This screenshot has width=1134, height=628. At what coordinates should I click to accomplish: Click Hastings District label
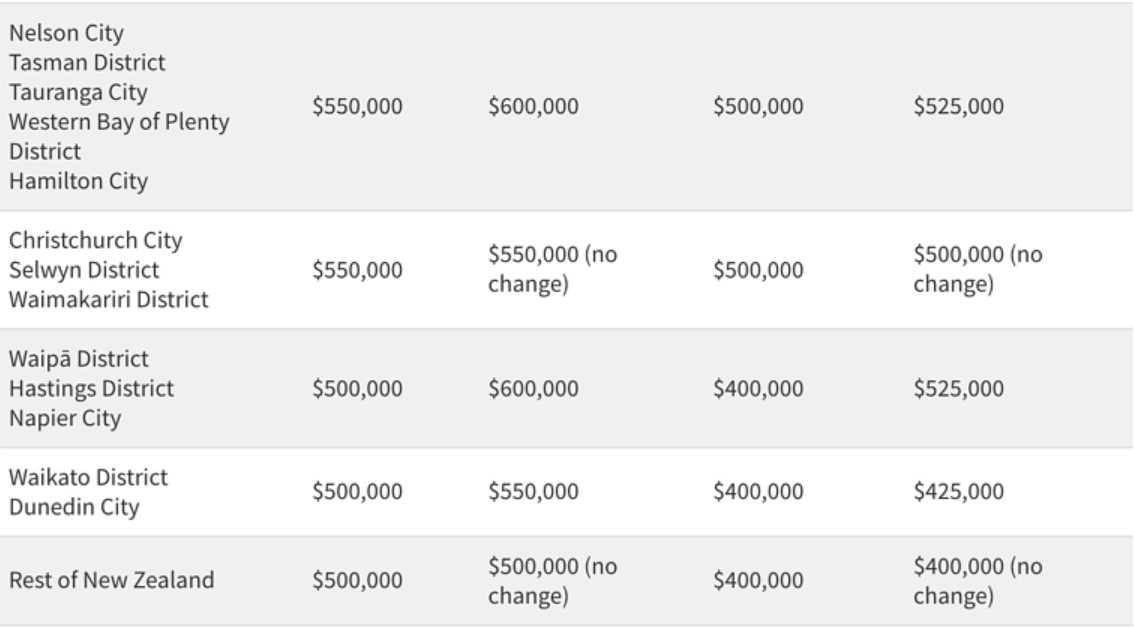tap(91, 389)
